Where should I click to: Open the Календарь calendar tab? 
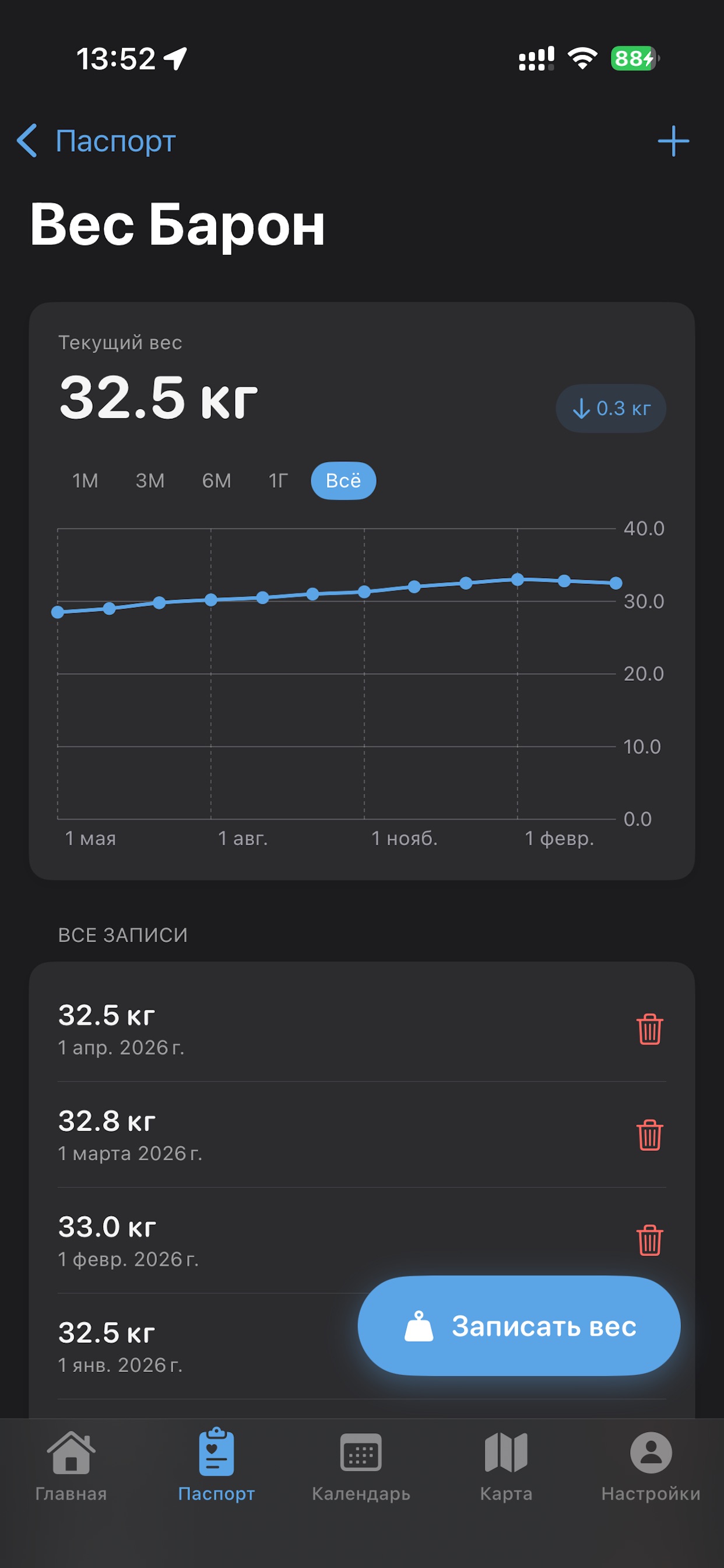tap(361, 1466)
